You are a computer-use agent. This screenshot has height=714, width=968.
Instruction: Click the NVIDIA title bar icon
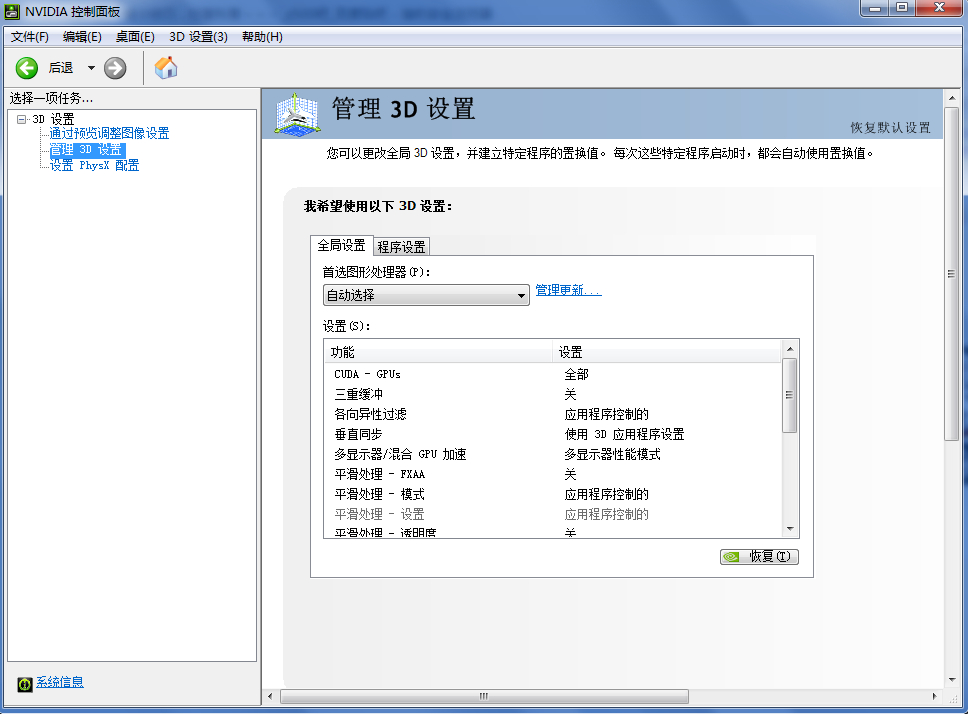pyautogui.click(x=12, y=12)
